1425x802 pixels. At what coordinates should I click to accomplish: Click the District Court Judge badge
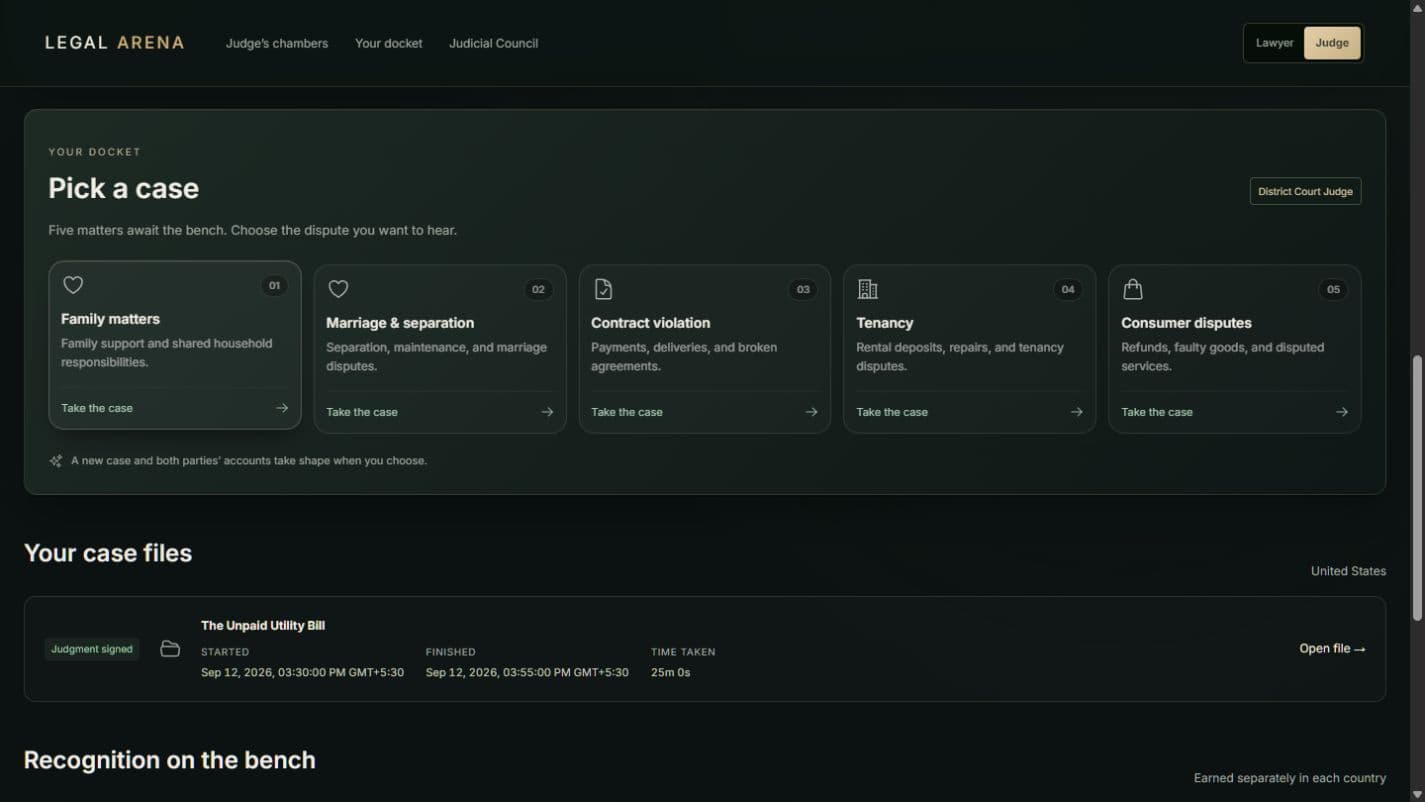(1305, 191)
